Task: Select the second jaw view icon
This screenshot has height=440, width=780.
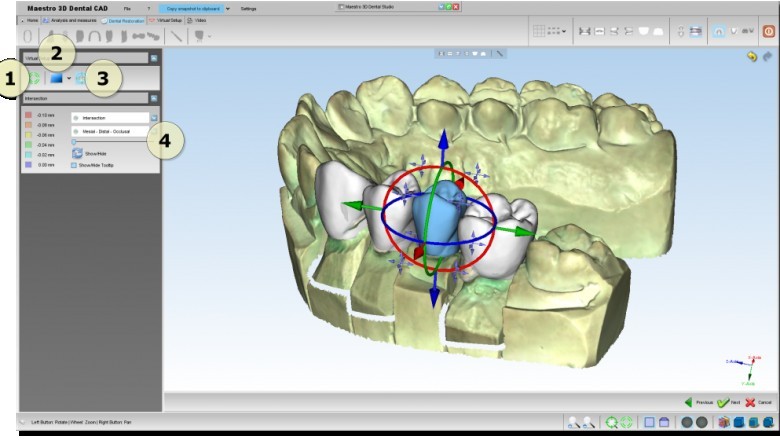Action: [x=599, y=31]
